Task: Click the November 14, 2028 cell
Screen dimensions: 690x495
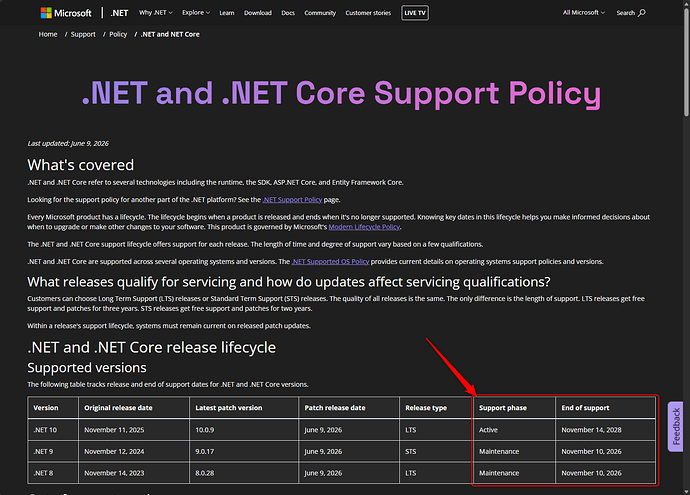Action: tap(606, 430)
